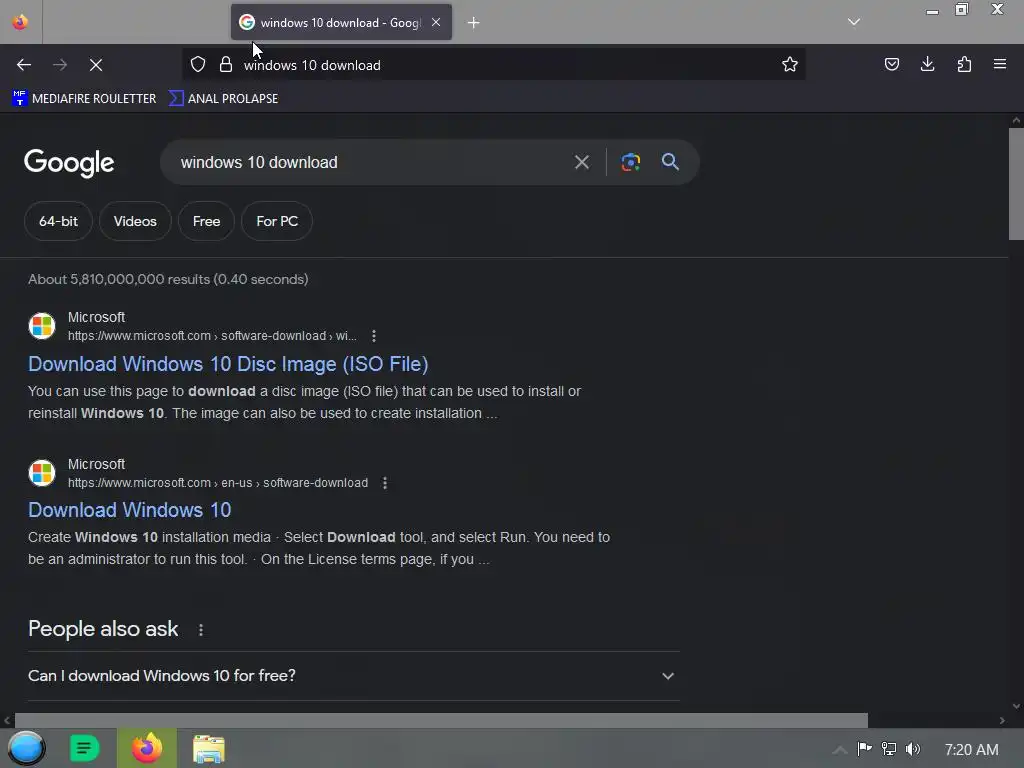The image size is (1024, 768).
Task: Open the tracking protection shield icon
Action: [x=198, y=64]
